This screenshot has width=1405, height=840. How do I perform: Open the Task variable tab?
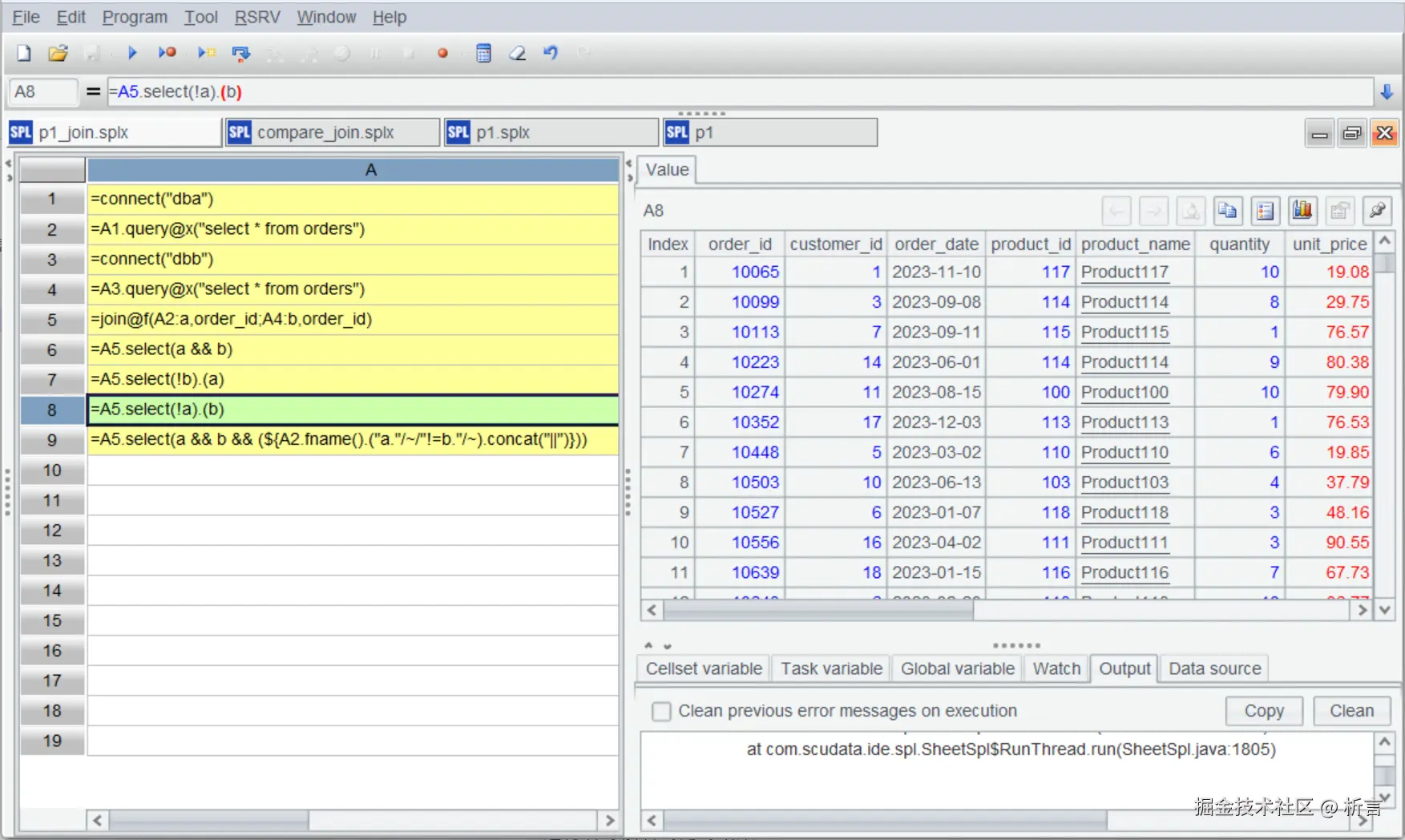(831, 668)
